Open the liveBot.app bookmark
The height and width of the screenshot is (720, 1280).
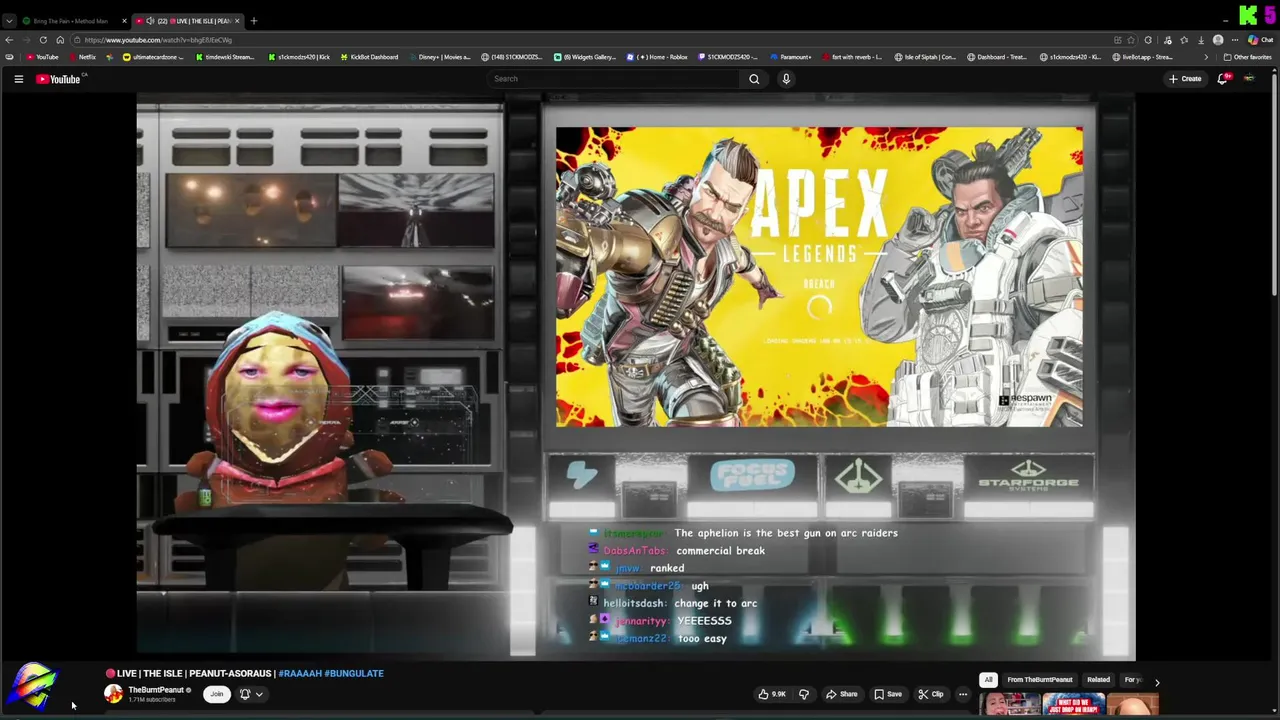[x=1142, y=57]
